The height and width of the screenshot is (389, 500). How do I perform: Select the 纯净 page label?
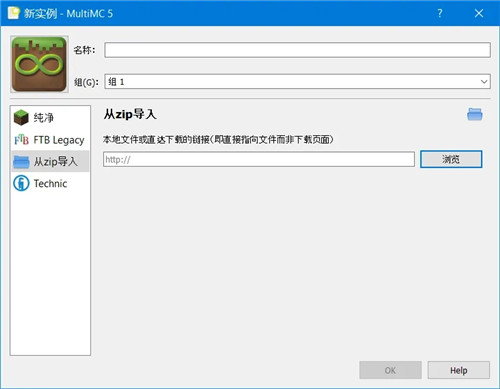pos(43,117)
